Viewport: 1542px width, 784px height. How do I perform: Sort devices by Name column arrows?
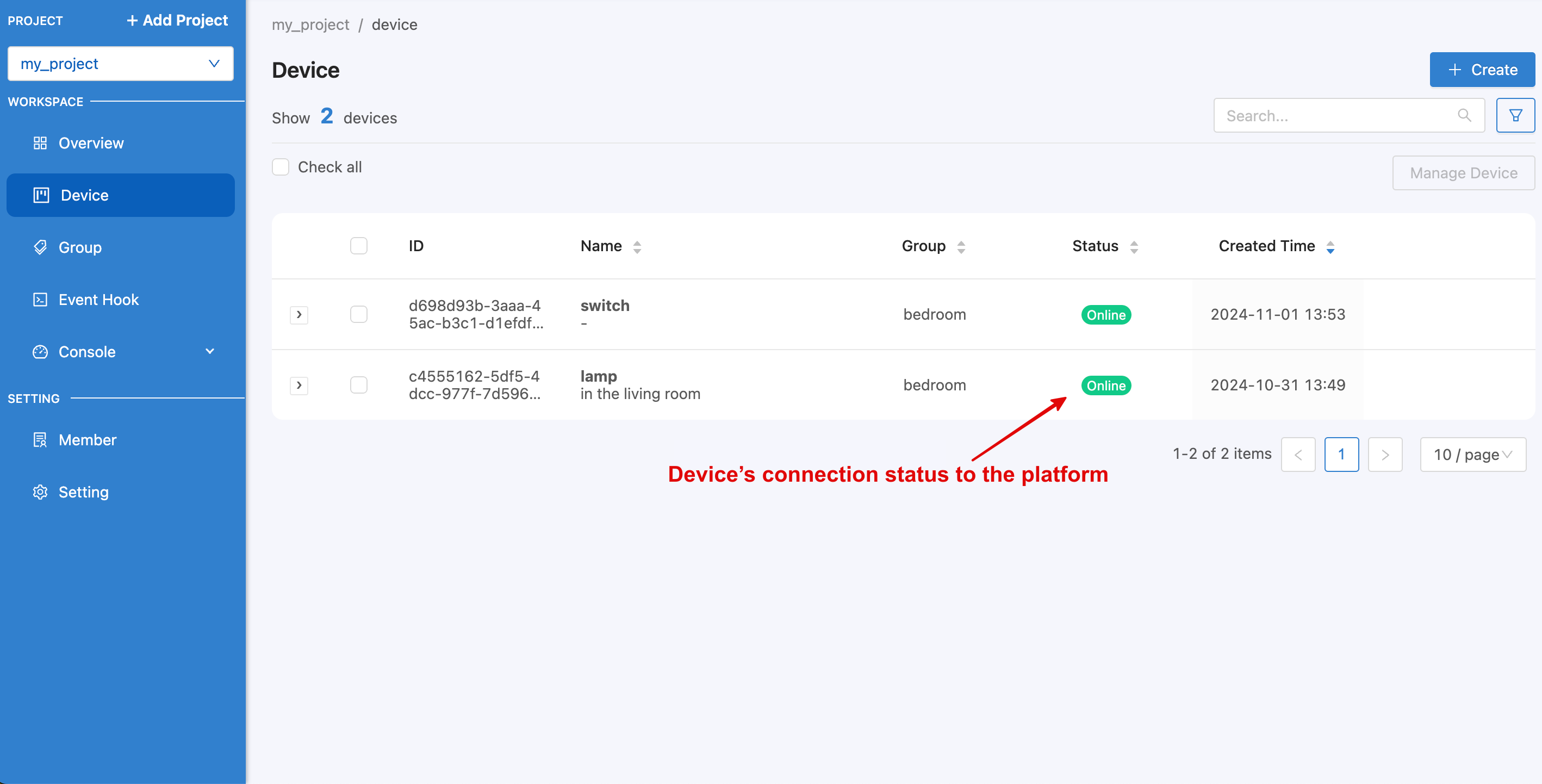(x=637, y=247)
